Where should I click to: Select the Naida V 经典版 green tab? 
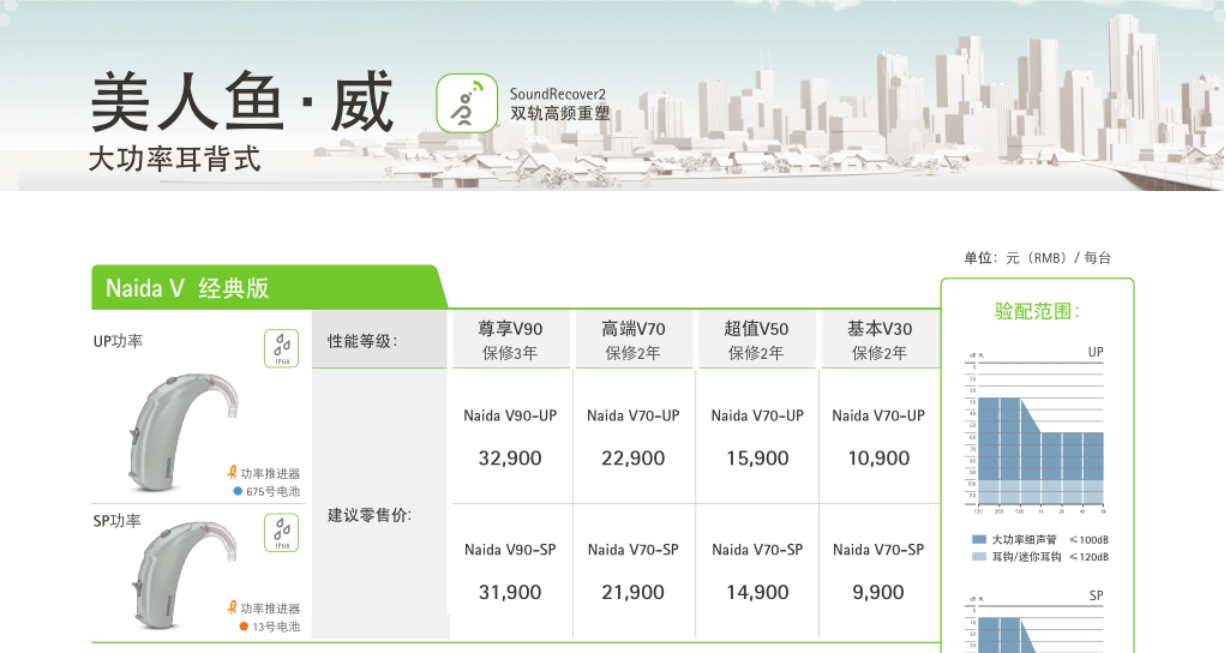pos(268,288)
